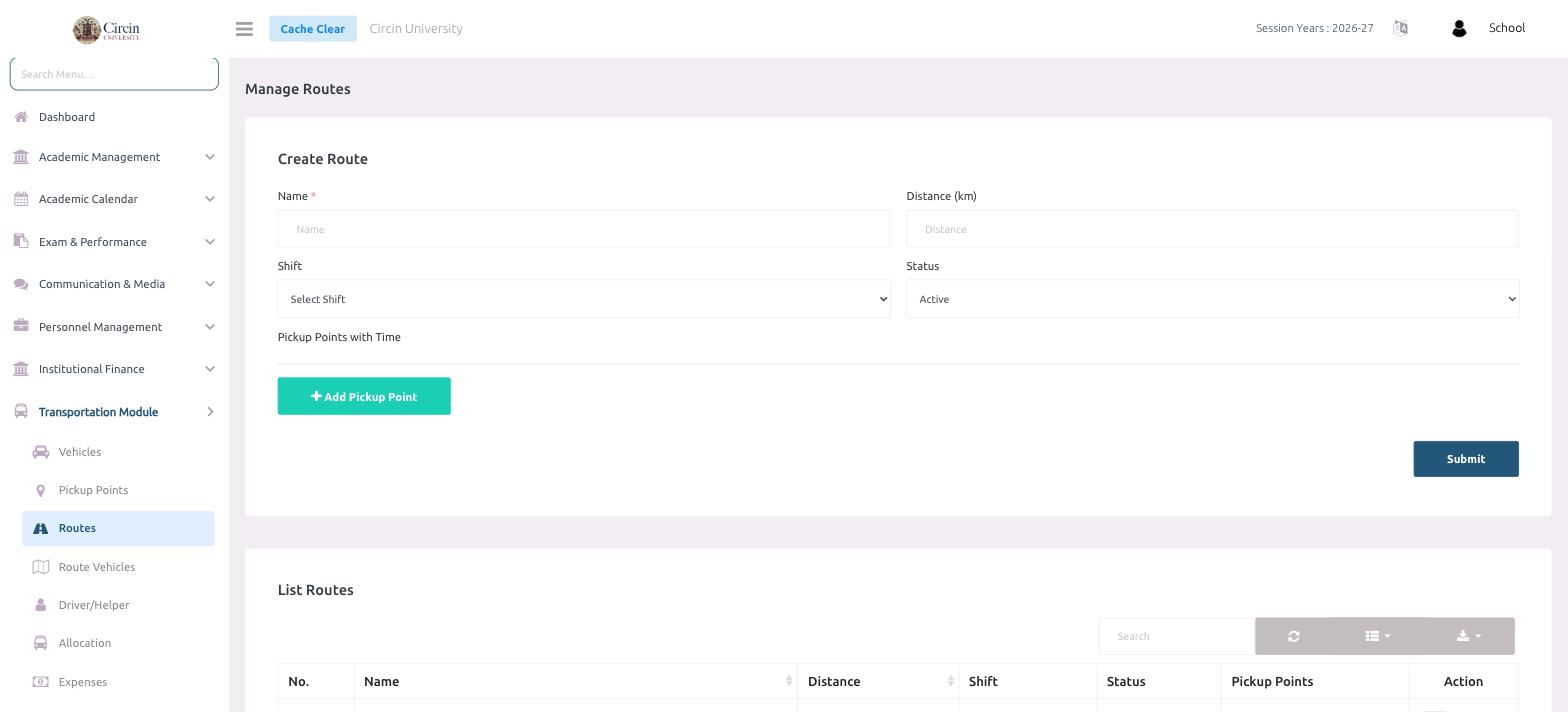Focus the List Routes search box

point(1177,636)
